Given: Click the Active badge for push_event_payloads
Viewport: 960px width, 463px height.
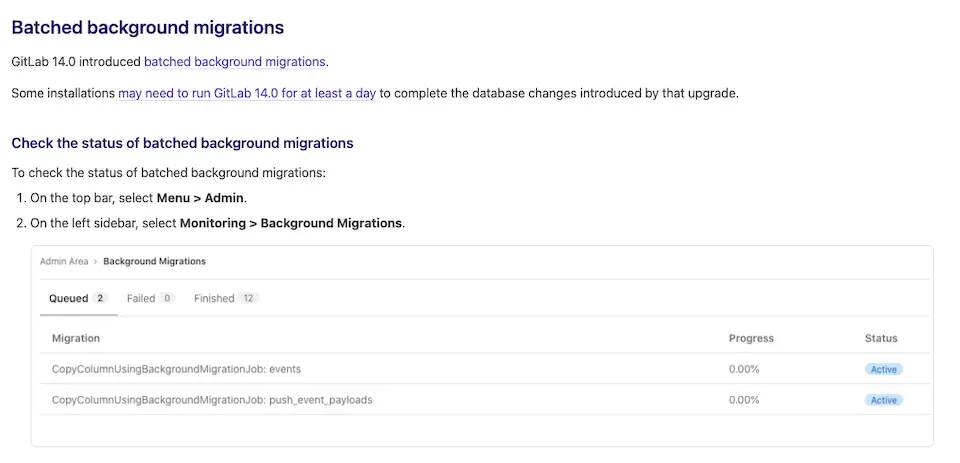Looking at the screenshot, I should pos(883,400).
